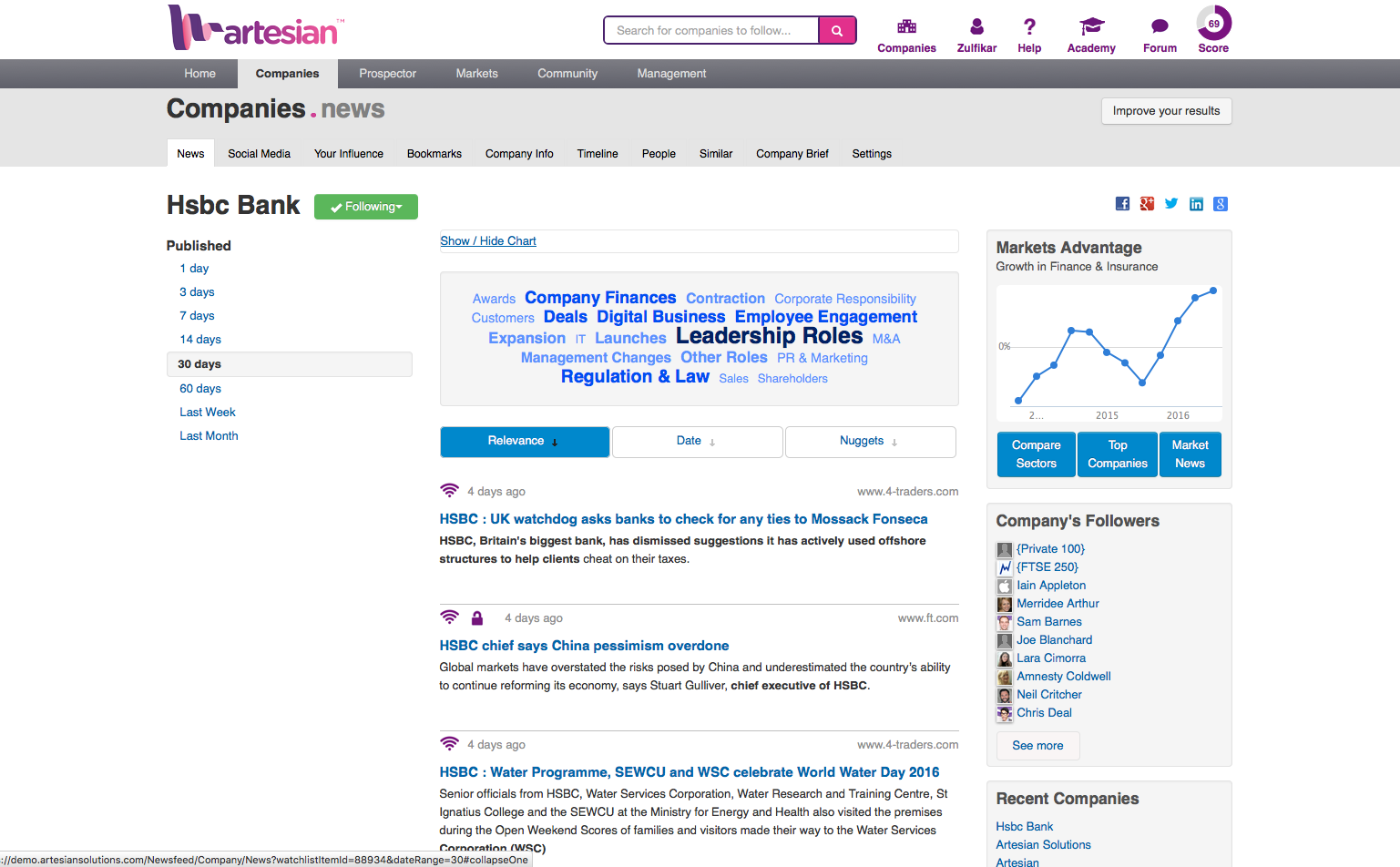Viewport: 1400px width, 867px height.
Task: Open the Following dropdown button
Action: click(x=366, y=207)
